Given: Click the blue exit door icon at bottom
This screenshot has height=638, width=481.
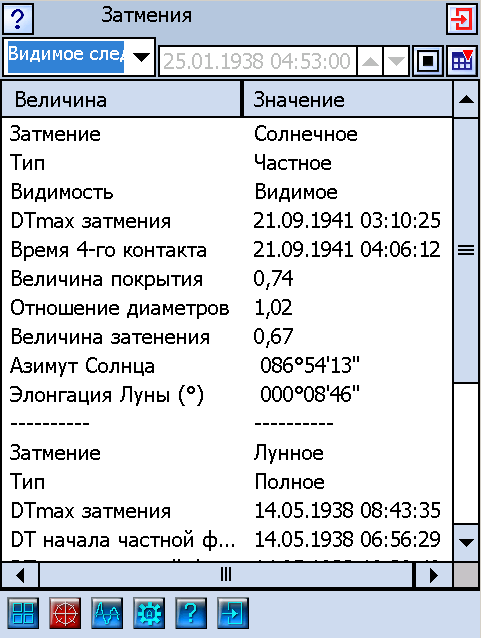Looking at the screenshot, I should tap(233, 613).
